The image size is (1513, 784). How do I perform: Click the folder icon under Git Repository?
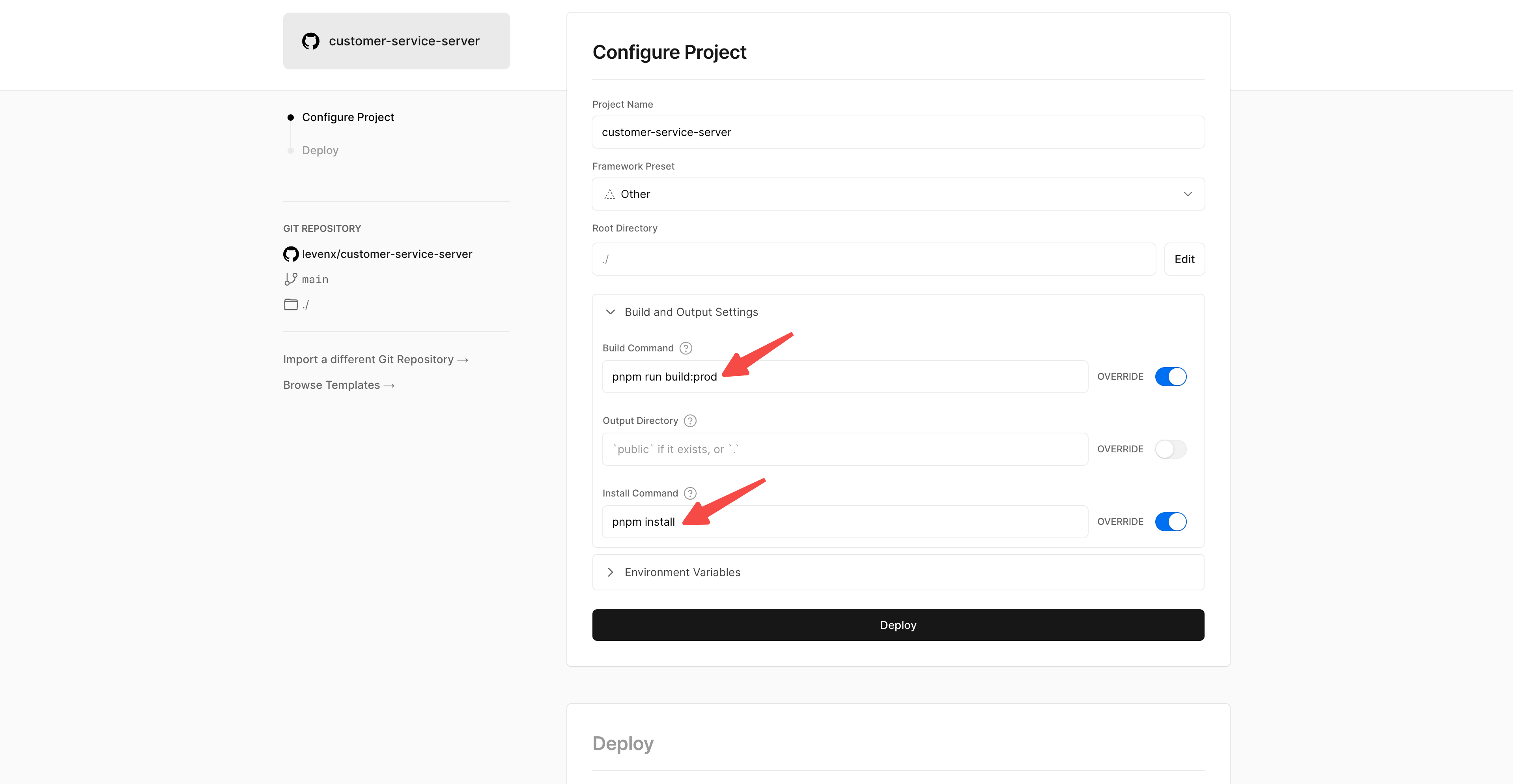[291, 304]
